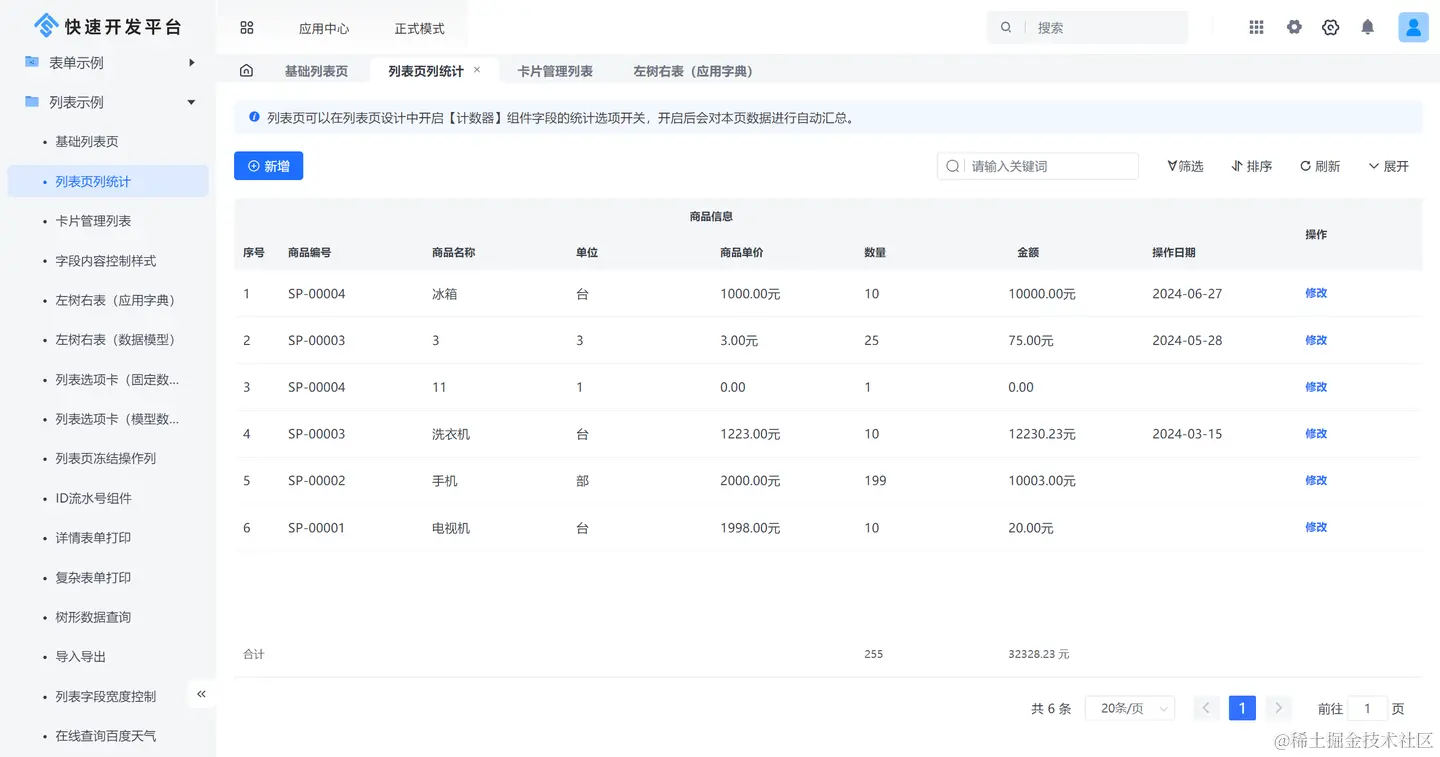Collapse the sidebar with double-arrow icon
This screenshot has width=1440, height=757.
coord(201,694)
